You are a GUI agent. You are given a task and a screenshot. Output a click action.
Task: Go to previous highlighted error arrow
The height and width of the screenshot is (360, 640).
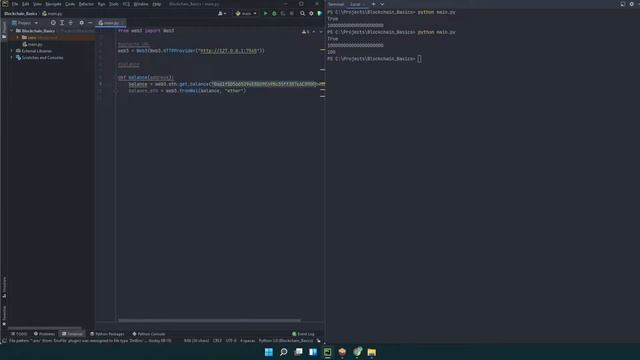pyautogui.click(x=314, y=31)
